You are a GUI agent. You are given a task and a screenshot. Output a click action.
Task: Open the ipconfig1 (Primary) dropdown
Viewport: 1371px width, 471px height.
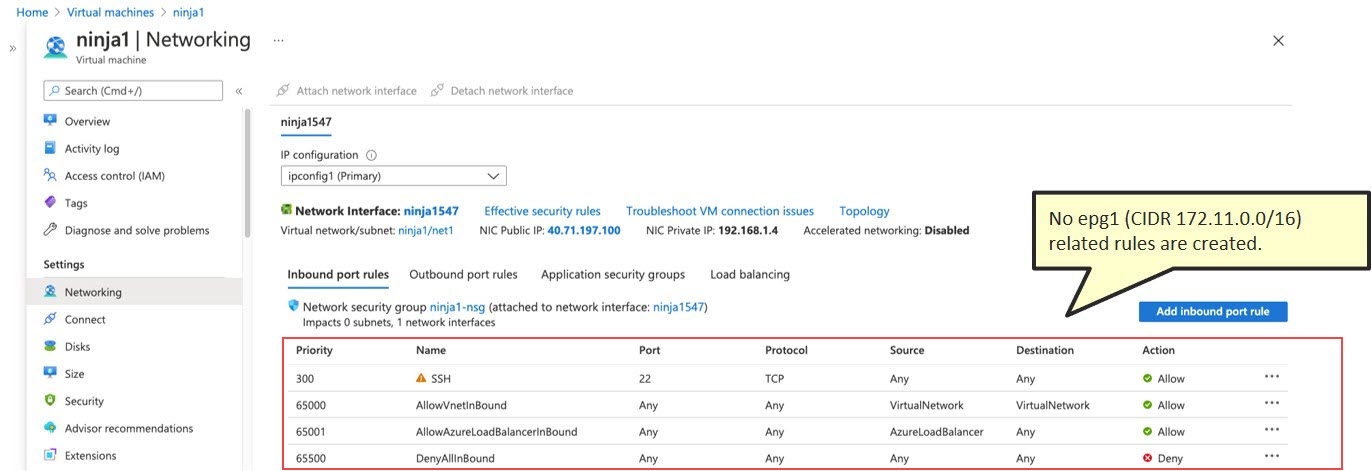(x=394, y=176)
